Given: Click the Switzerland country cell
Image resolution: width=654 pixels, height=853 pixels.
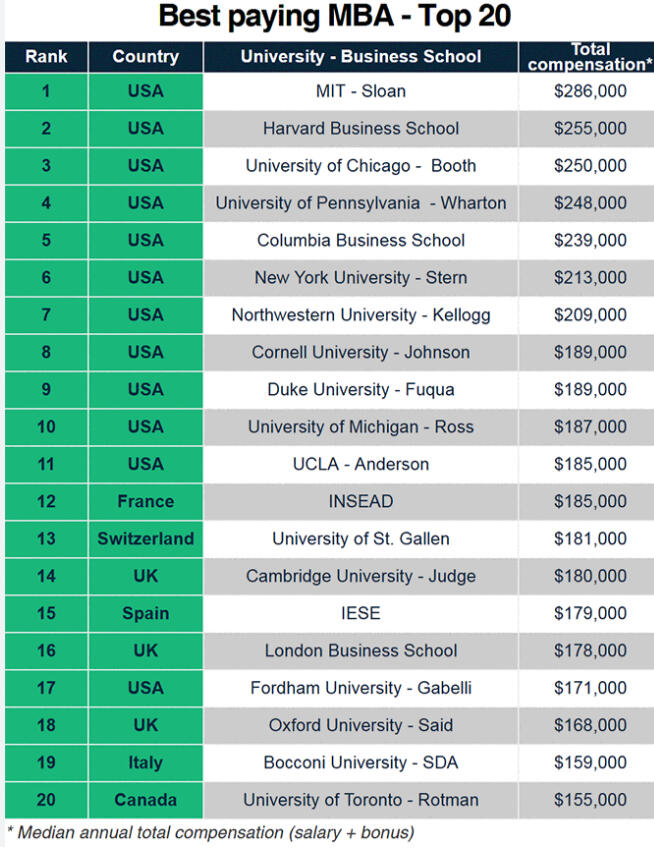Looking at the screenshot, I should [145, 539].
